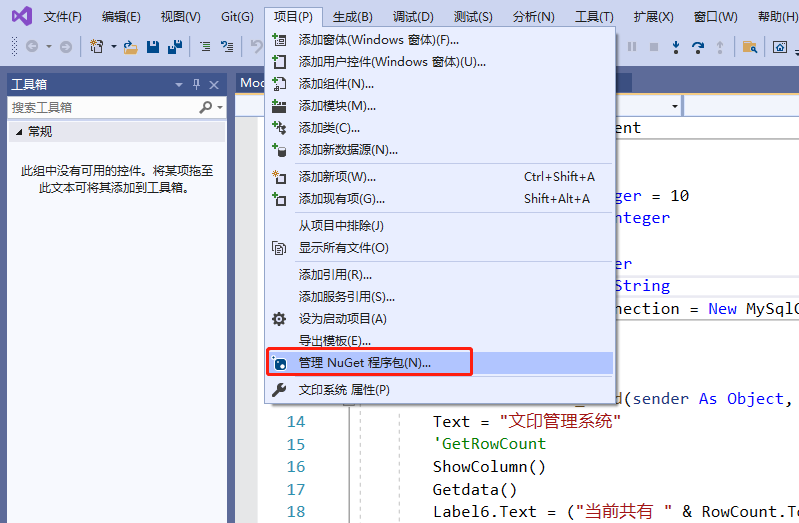Click the 搜索工具箱 search field

click(x=103, y=107)
